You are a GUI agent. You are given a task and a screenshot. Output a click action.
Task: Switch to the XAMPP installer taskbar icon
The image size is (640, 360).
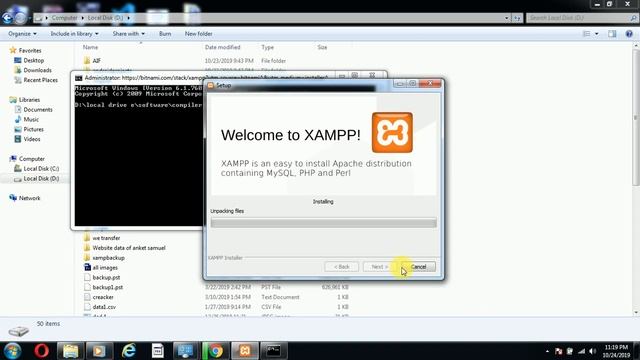pos(245,351)
